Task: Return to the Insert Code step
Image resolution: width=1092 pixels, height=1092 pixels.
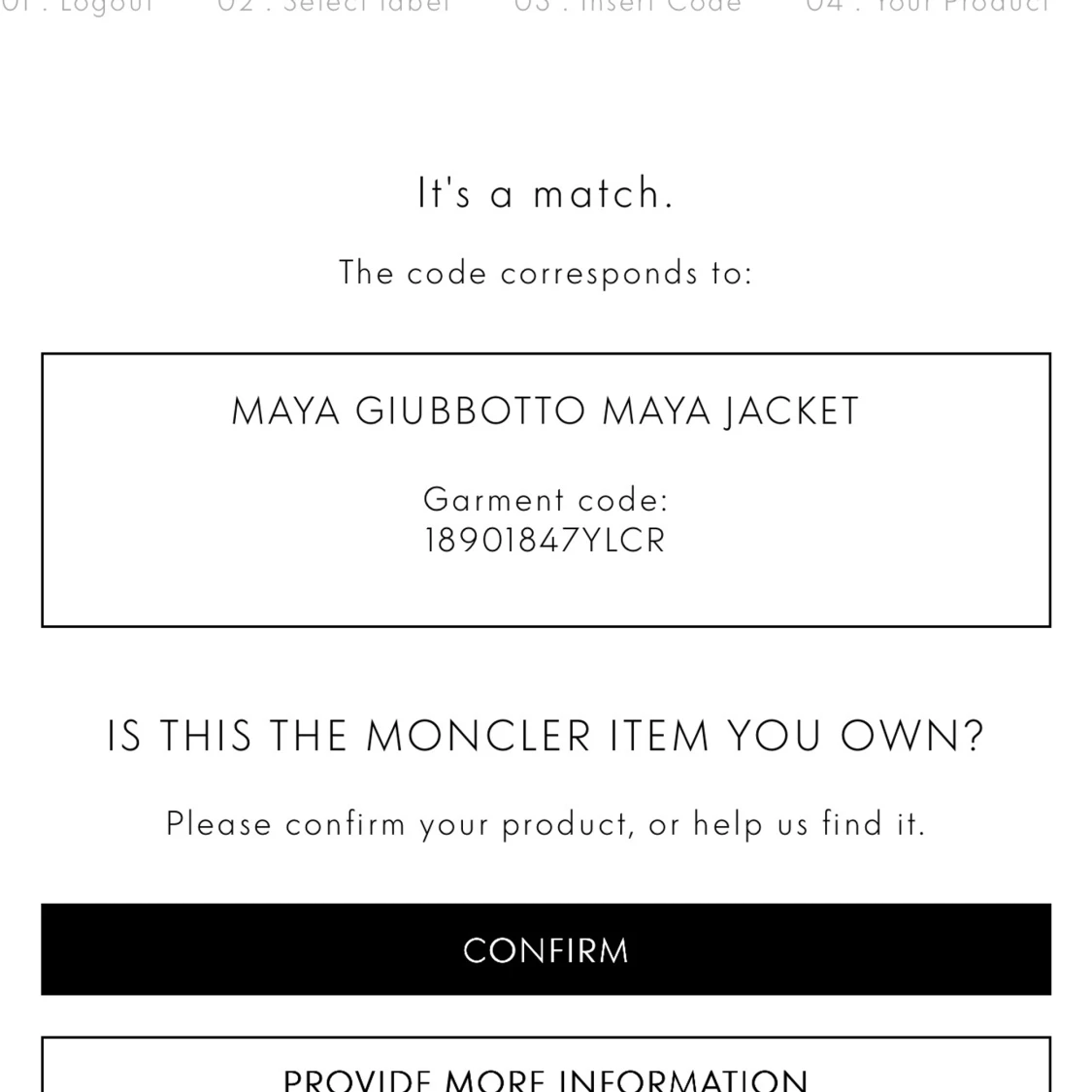Action: pyautogui.click(x=627, y=6)
